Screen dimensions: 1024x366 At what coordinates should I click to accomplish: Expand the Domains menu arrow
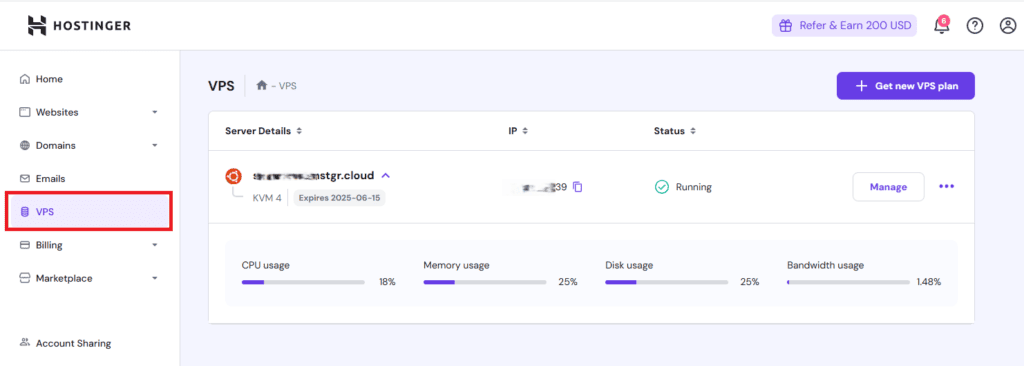click(x=155, y=146)
